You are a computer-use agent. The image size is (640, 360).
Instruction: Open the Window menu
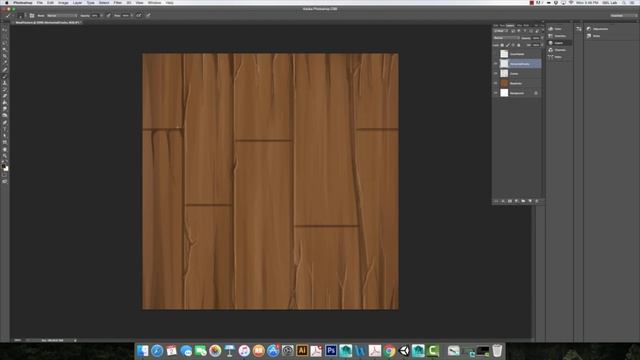pyautogui.click(x=154, y=2)
